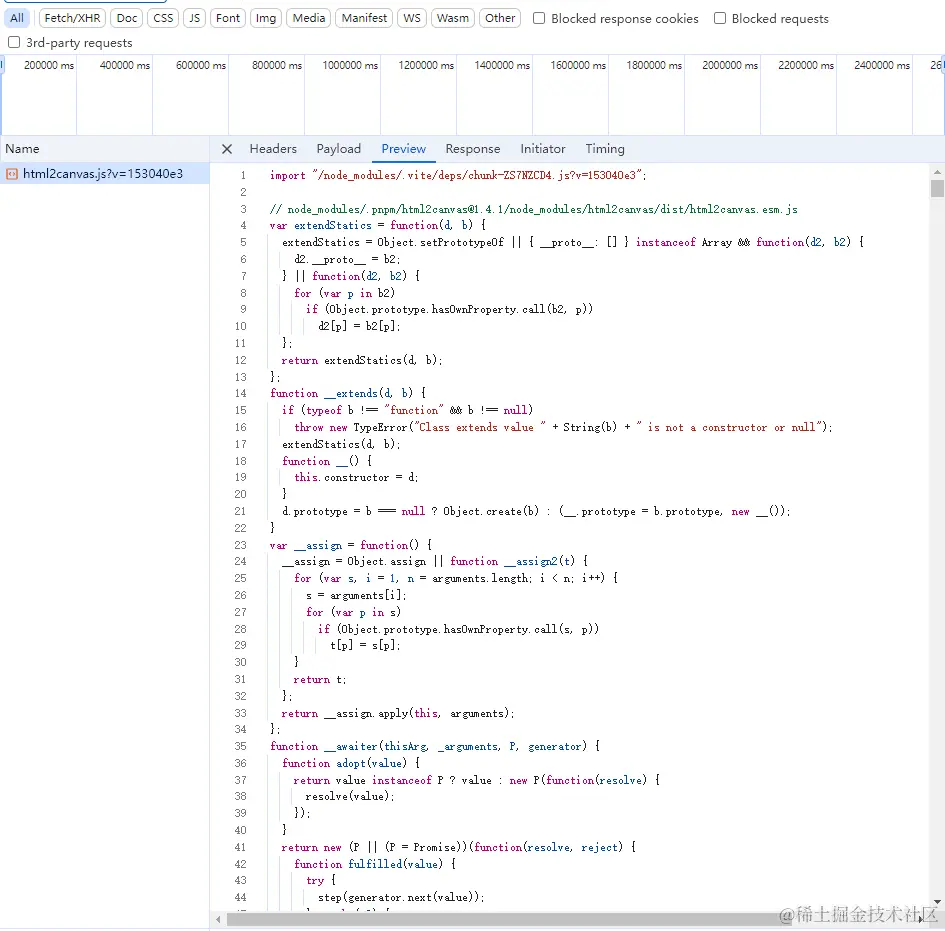Close the request details panel
Screen dimensions: 945x931
click(x=227, y=149)
